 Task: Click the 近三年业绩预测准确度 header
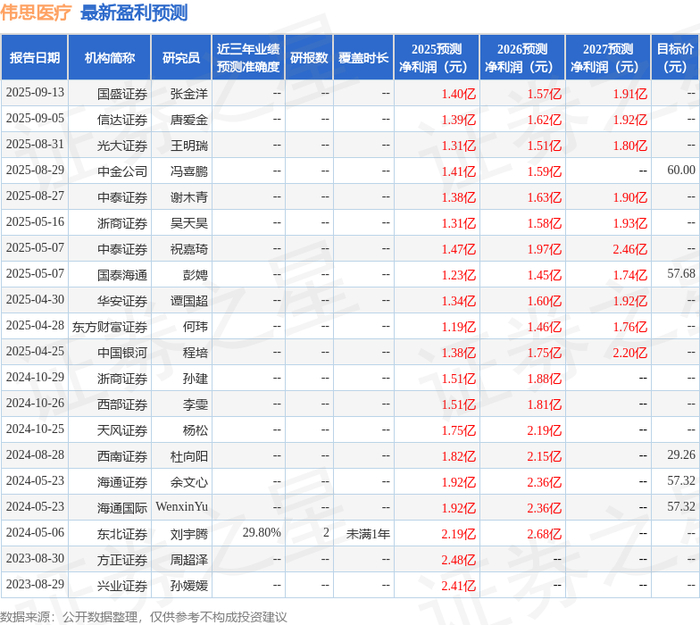pos(248,58)
